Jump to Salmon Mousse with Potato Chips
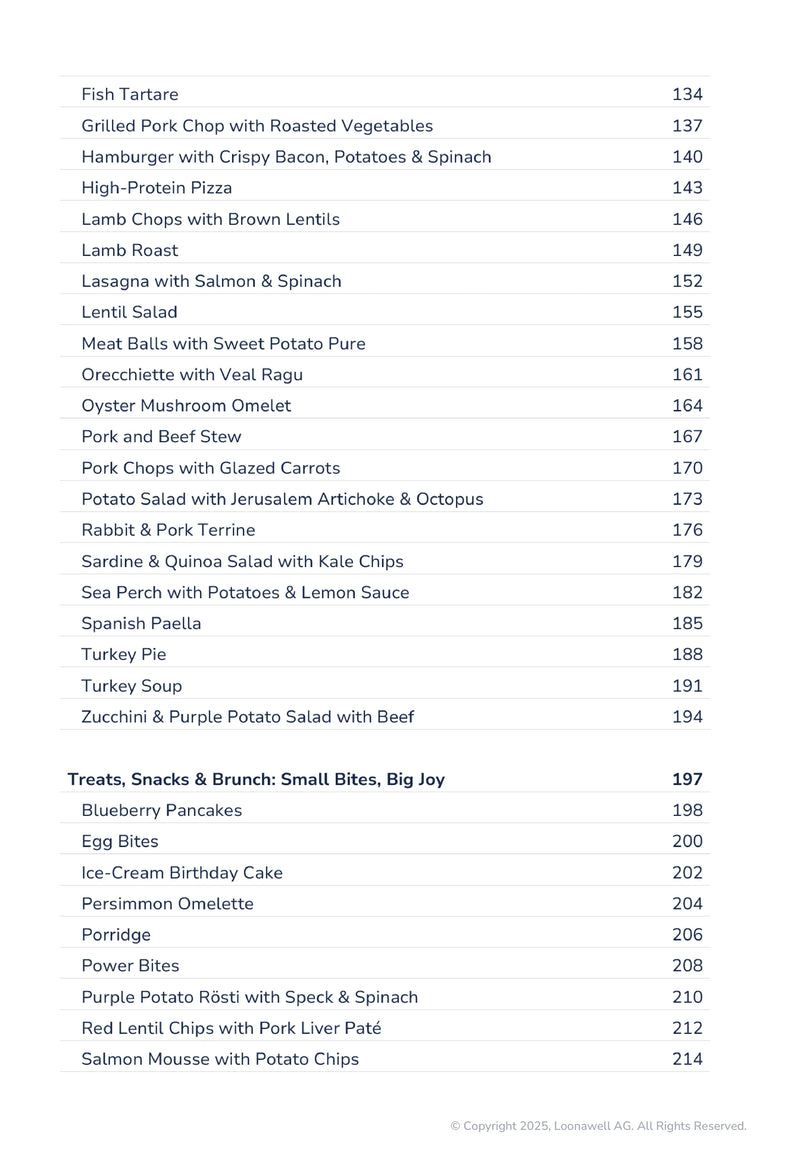The image size is (800, 1163). coord(220,1059)
